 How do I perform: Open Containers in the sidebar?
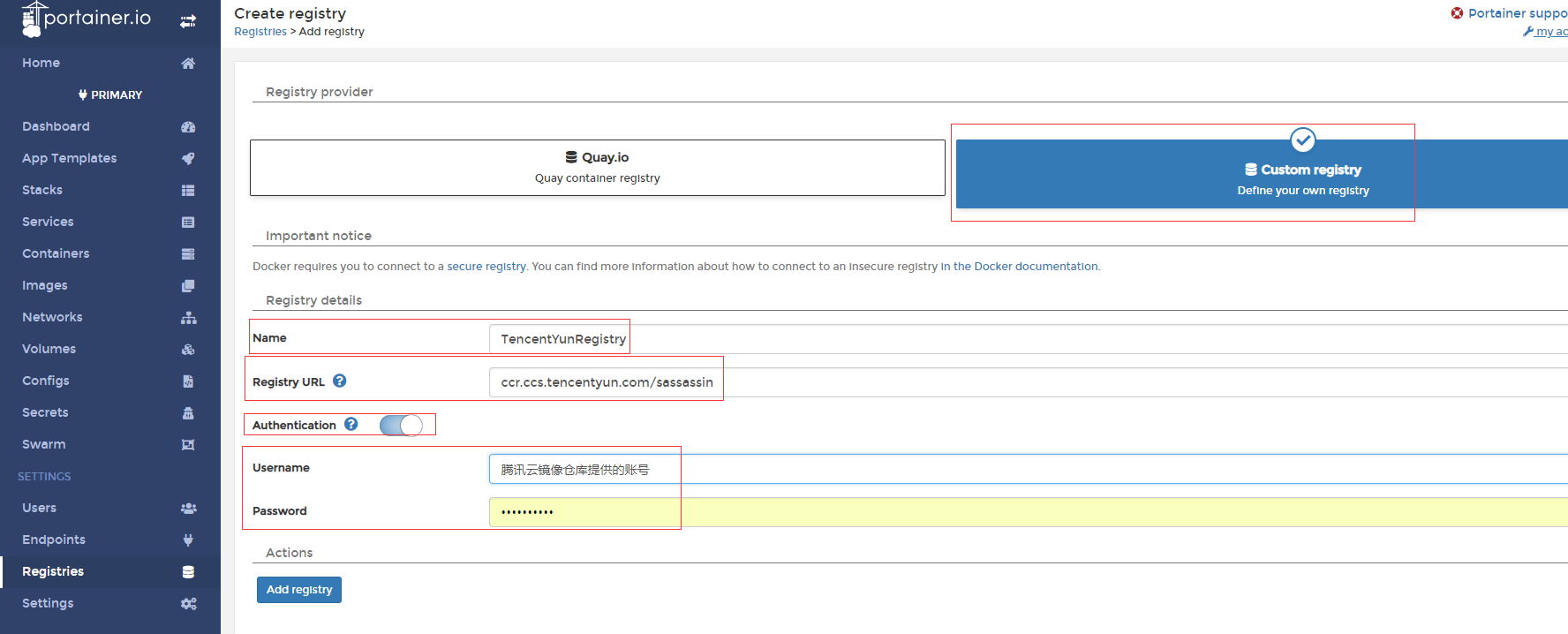(x=56, y=254)
